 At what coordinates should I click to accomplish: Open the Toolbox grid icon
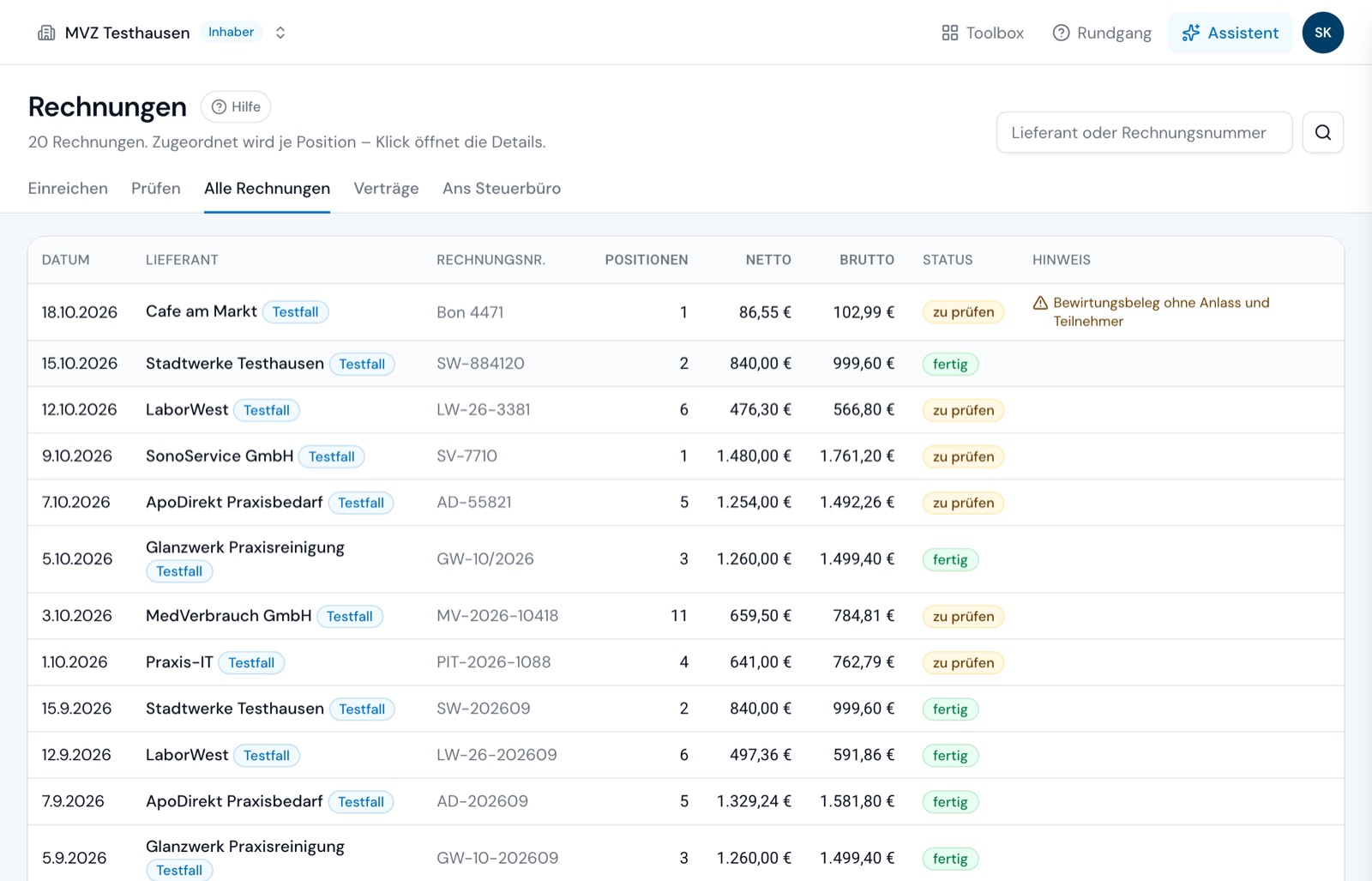pyautogui.click(x=949, y=33)
